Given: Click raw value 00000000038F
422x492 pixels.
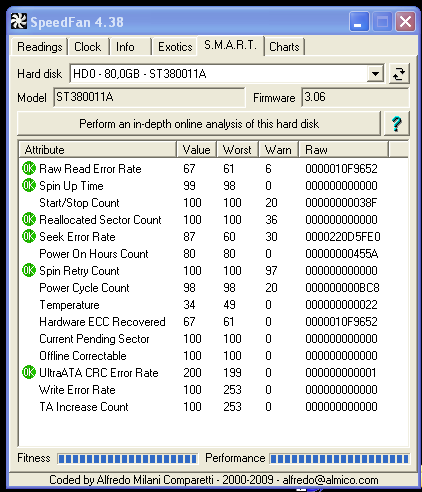Looking at the screenshot, I should (341, 203).
